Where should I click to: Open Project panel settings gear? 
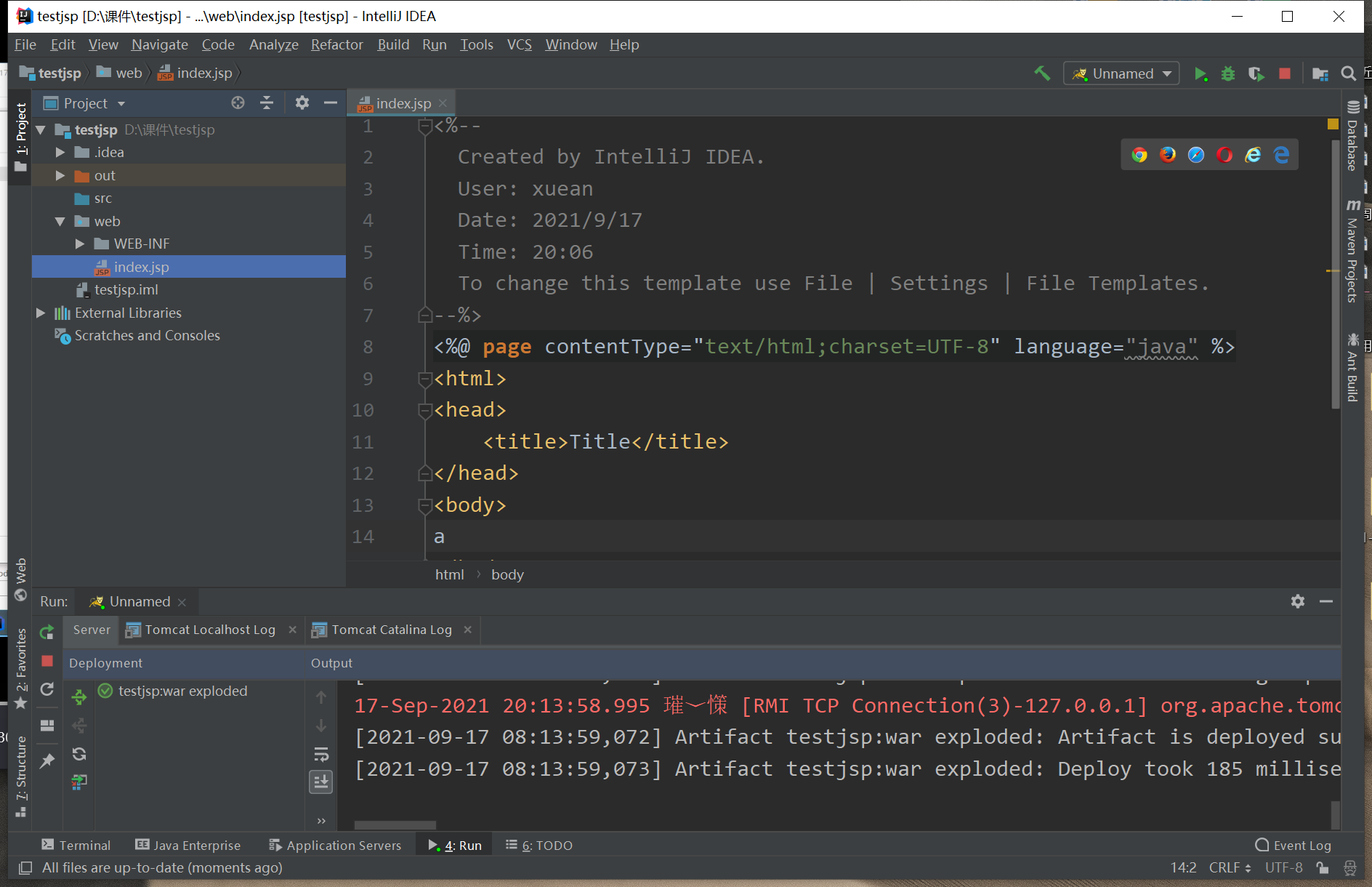coord(302,103)
